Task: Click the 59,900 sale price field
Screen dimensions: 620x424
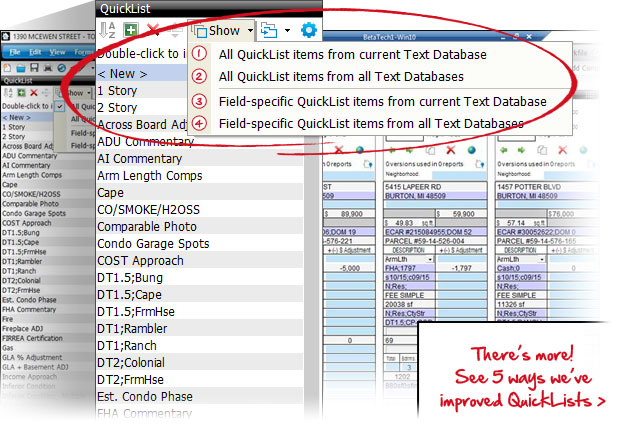Action: click(x=461, y=214)
